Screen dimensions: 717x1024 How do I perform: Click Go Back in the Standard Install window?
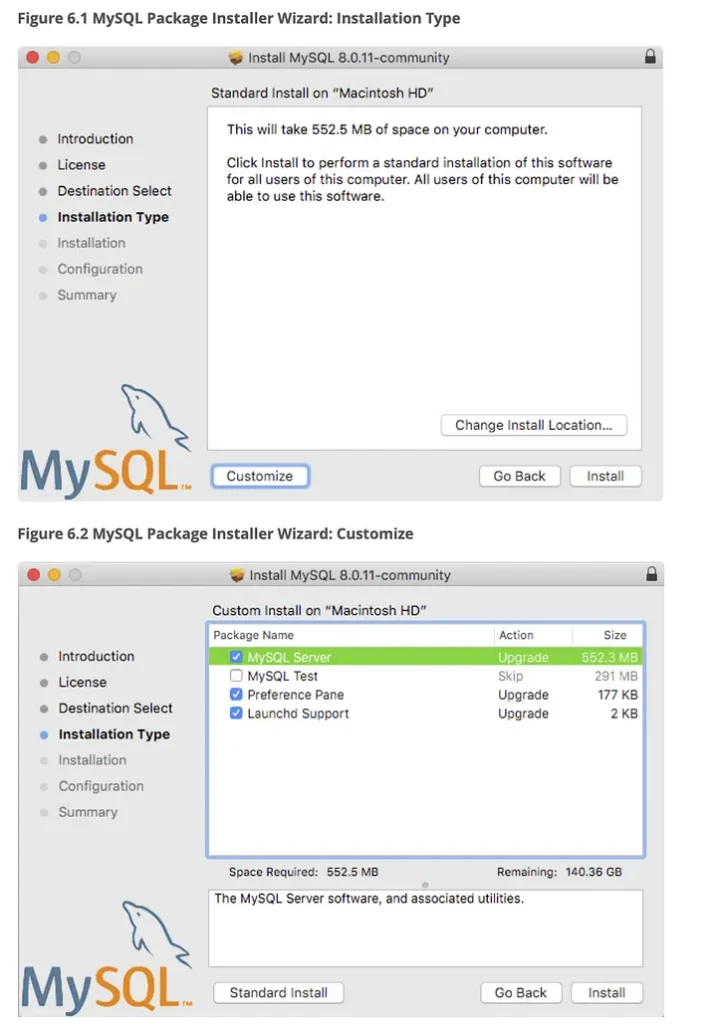tap(519, 476)
